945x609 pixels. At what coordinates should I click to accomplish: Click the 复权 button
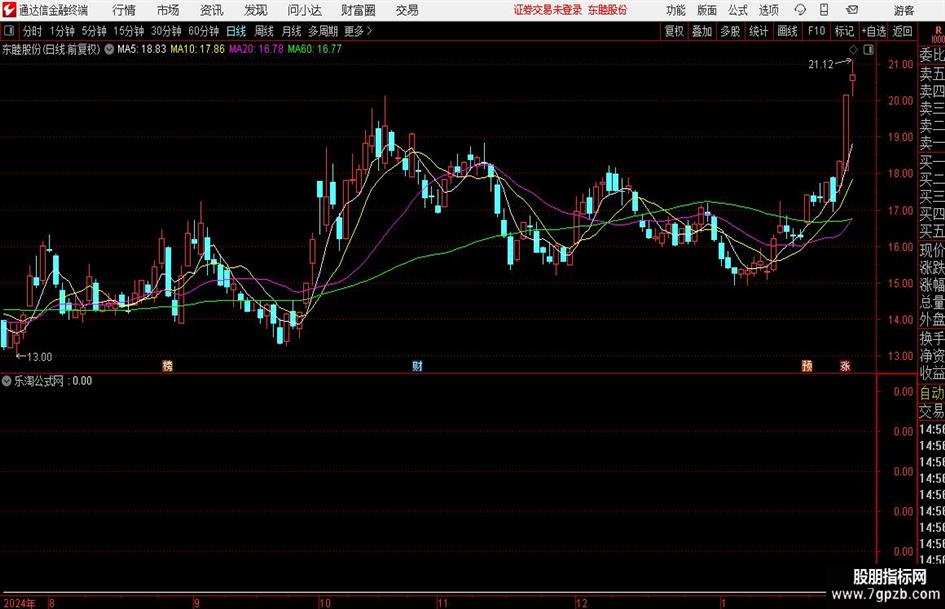(x=674, y=31)
